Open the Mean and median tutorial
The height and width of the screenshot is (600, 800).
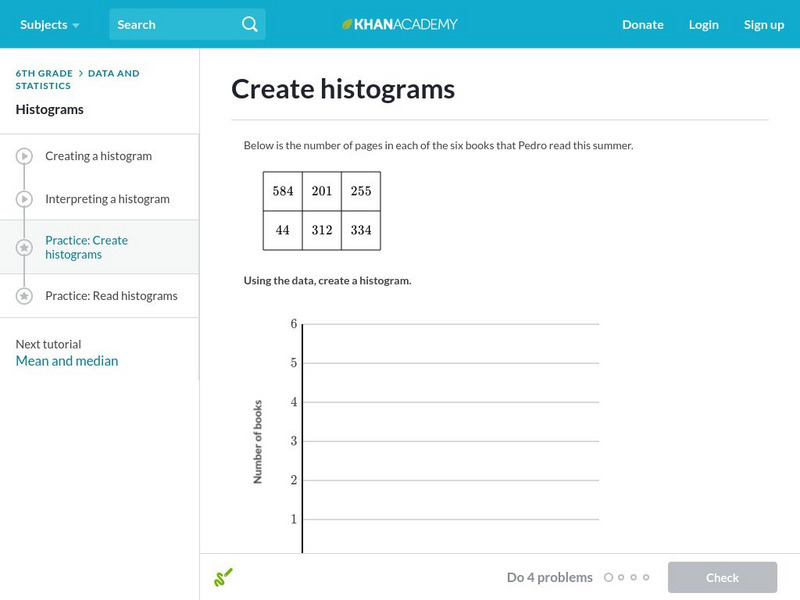[67, 361]
